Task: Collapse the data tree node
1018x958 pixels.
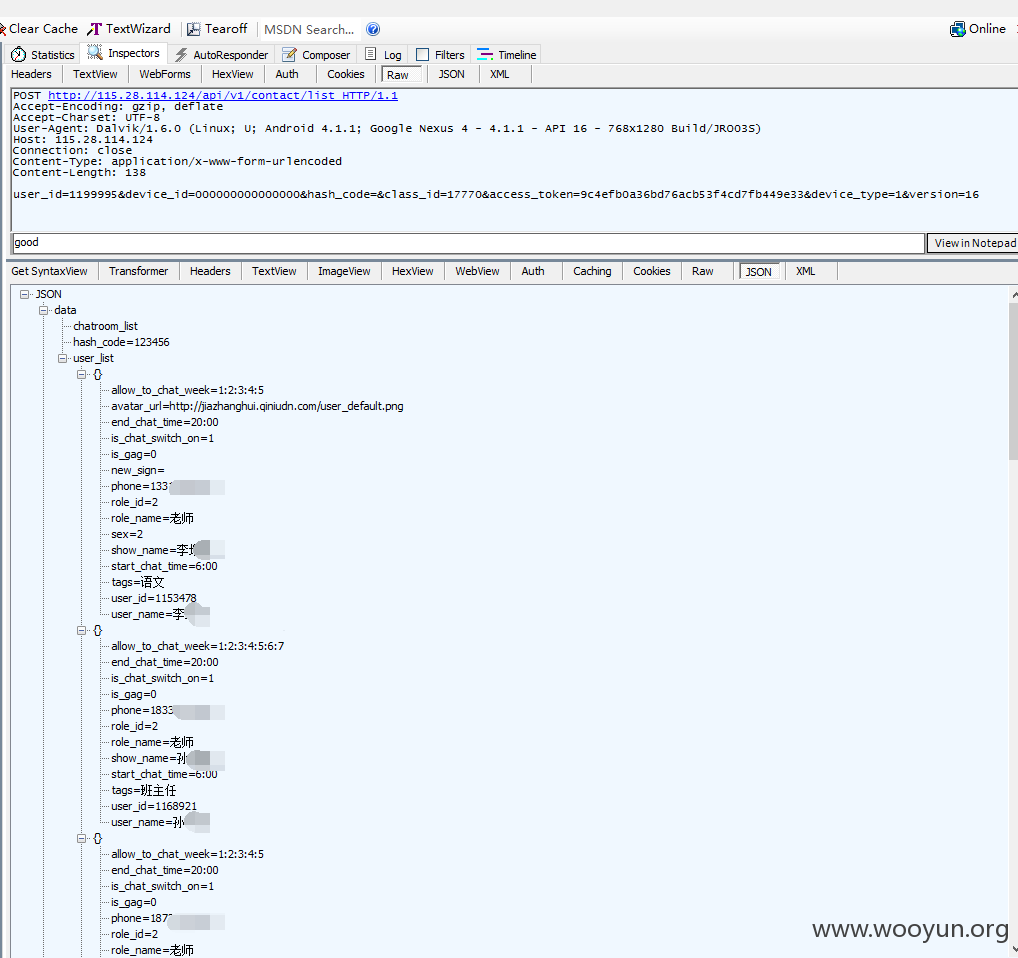Action: pyautogui.click(x=43, y=310)
